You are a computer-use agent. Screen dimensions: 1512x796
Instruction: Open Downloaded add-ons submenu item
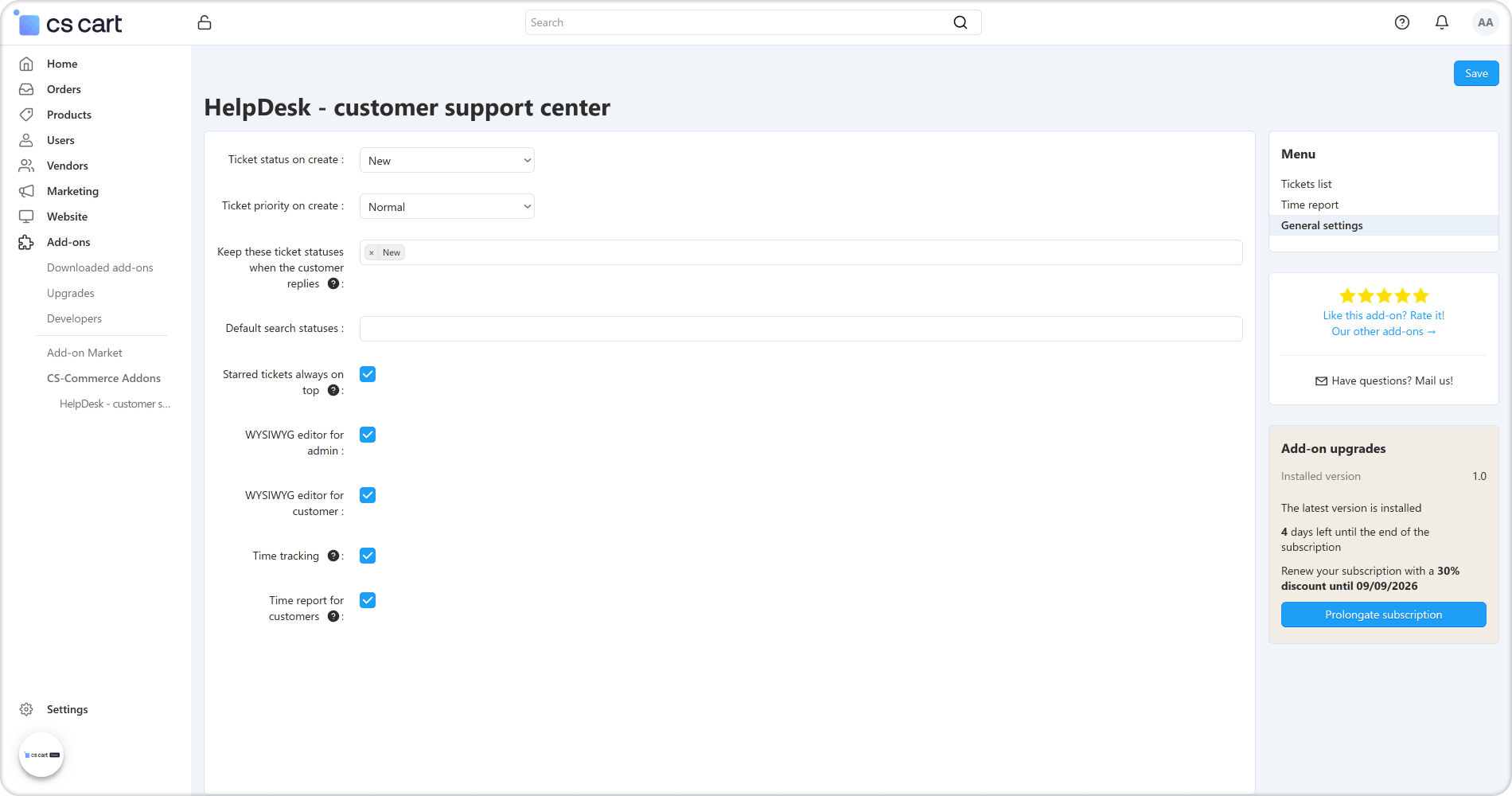[100, 267]
